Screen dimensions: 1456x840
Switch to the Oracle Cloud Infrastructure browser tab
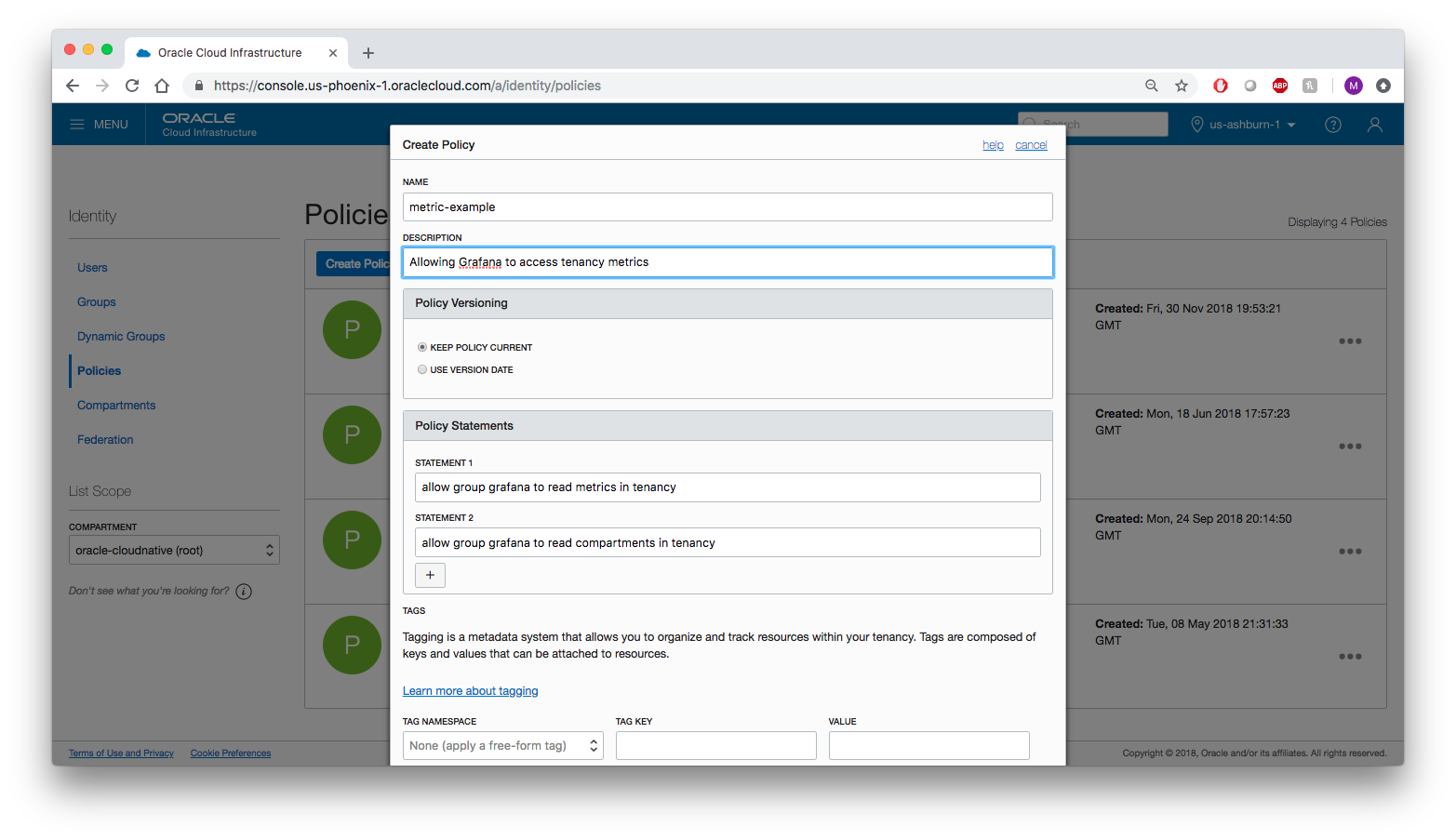(229, 52)
